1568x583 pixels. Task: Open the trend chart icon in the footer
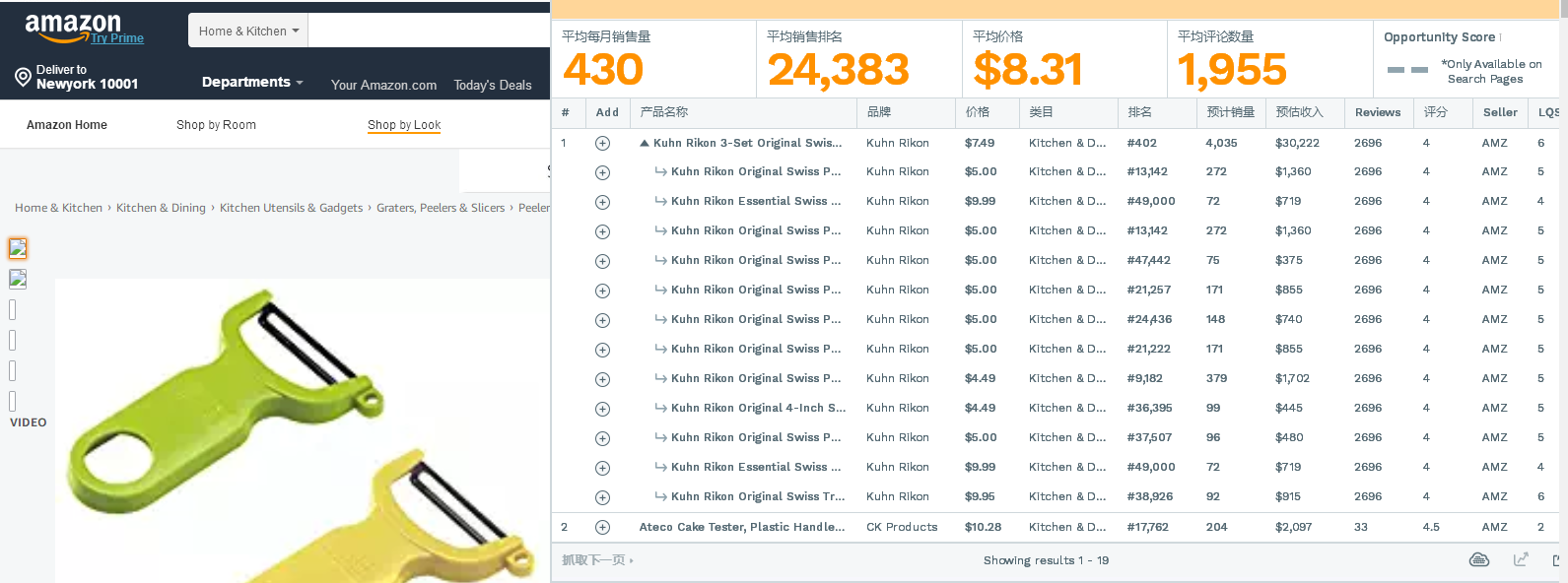tap(1521, 560)
